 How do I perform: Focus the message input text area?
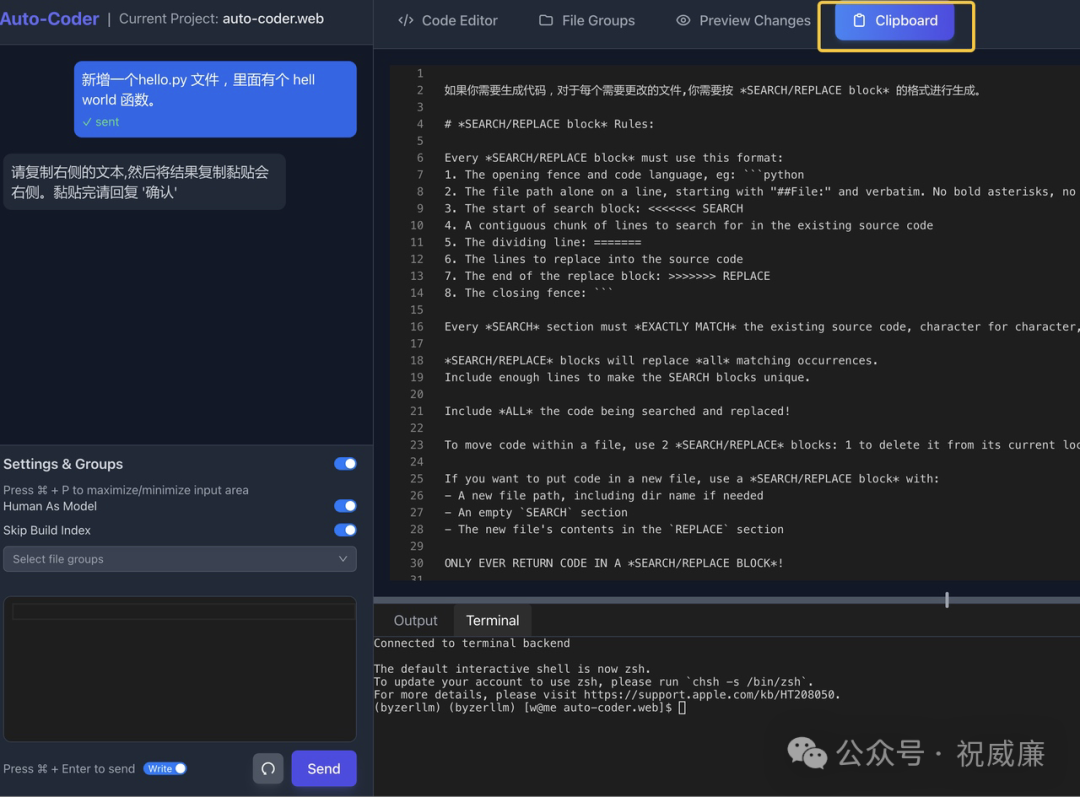pos(180,668)
